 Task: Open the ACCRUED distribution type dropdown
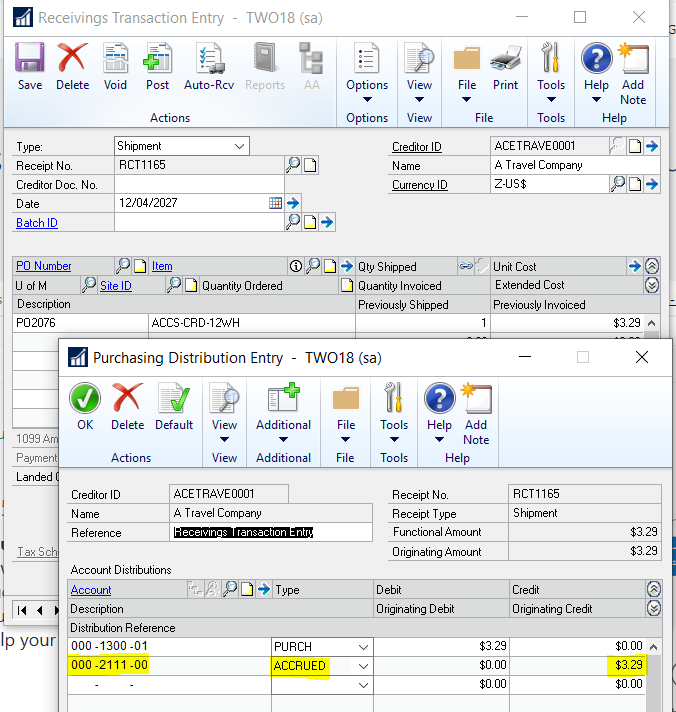coord(362,666)
